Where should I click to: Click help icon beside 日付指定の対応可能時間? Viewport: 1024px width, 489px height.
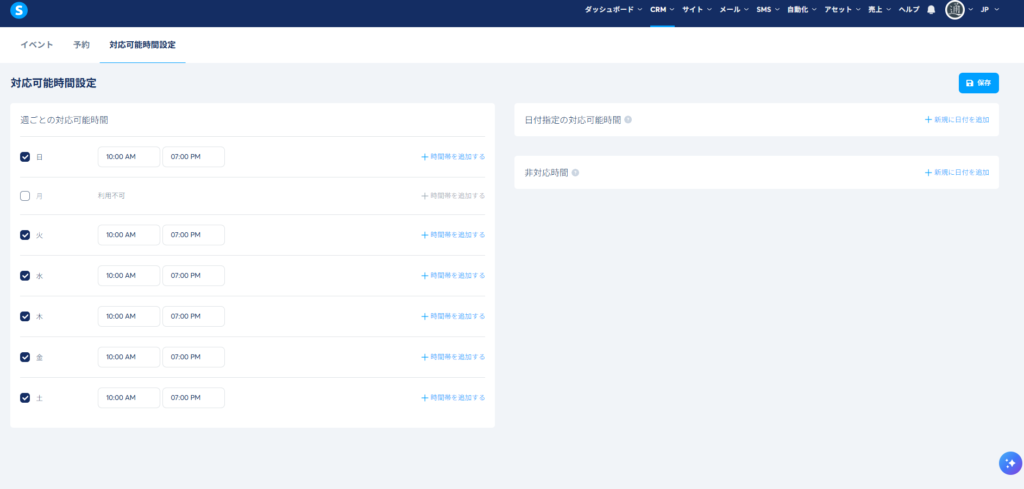pyautogui.click(x=628, y=120)
